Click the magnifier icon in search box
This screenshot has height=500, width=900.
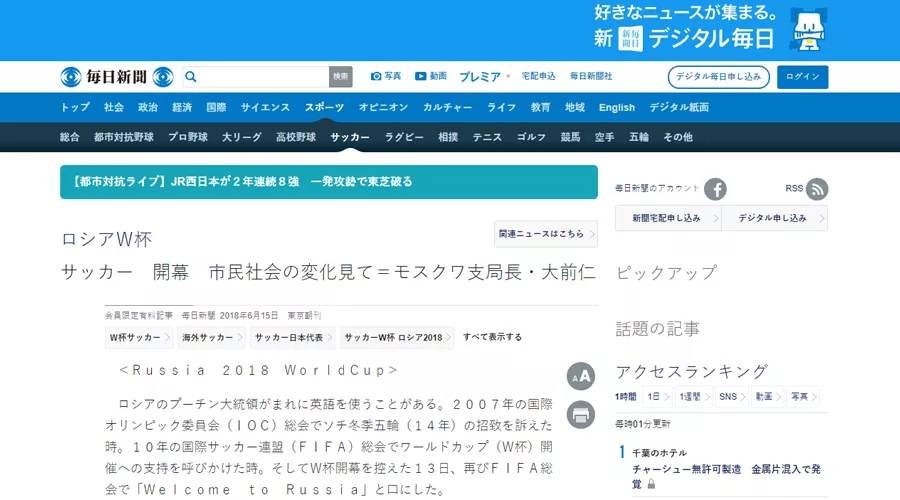(x=191, y=77)
